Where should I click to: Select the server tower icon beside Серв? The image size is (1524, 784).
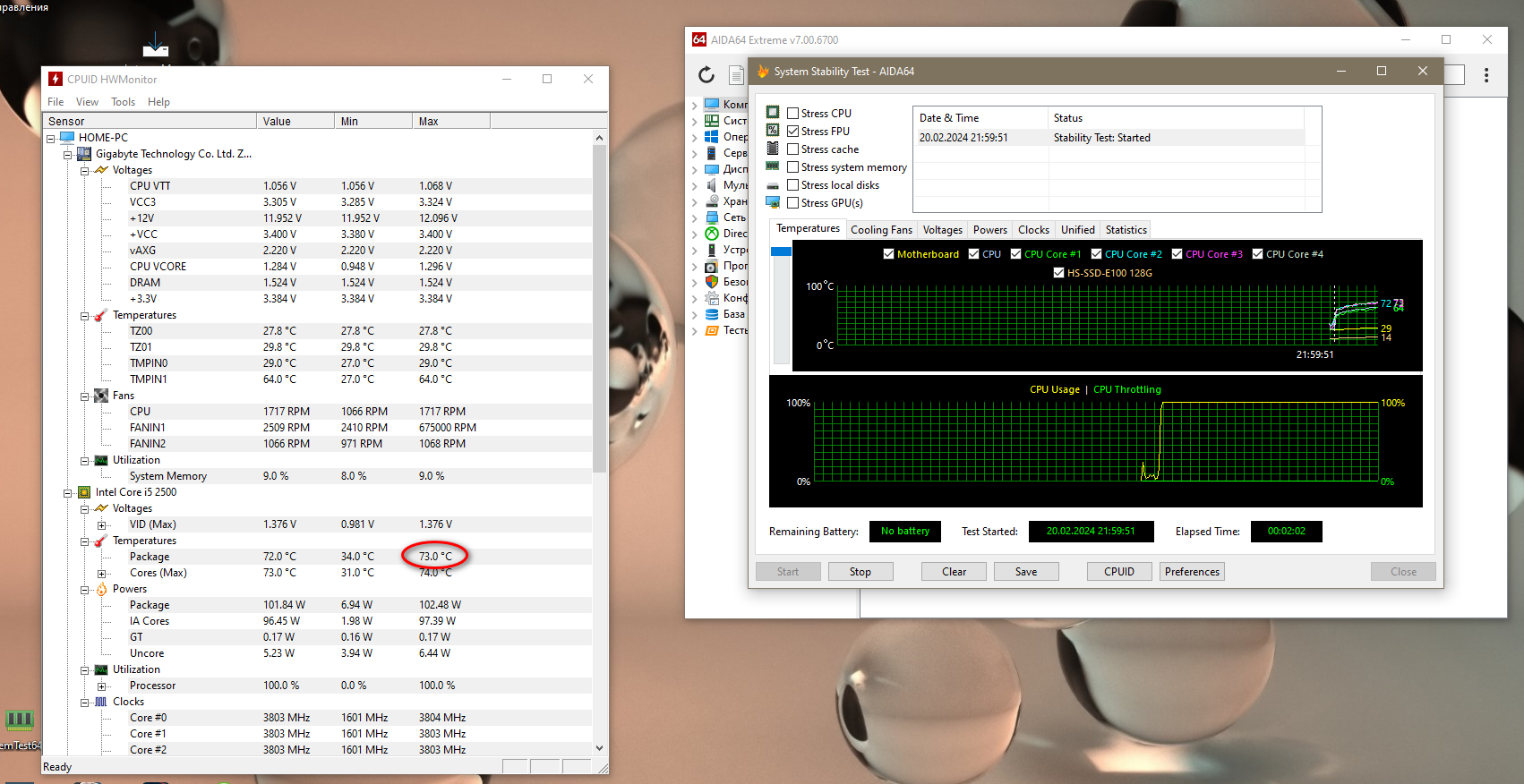click(712, 152)
